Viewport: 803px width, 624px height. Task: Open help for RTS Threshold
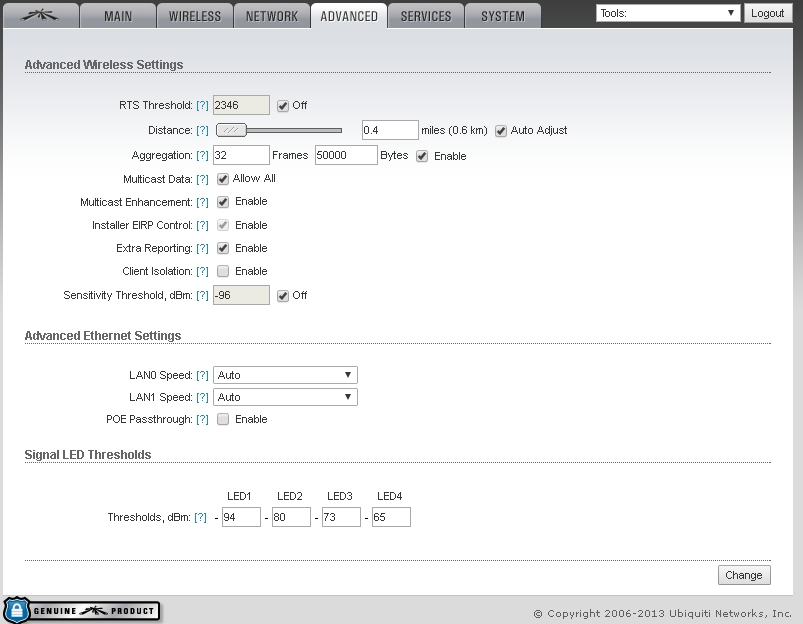pyautogui.click(x=202, y=106)
